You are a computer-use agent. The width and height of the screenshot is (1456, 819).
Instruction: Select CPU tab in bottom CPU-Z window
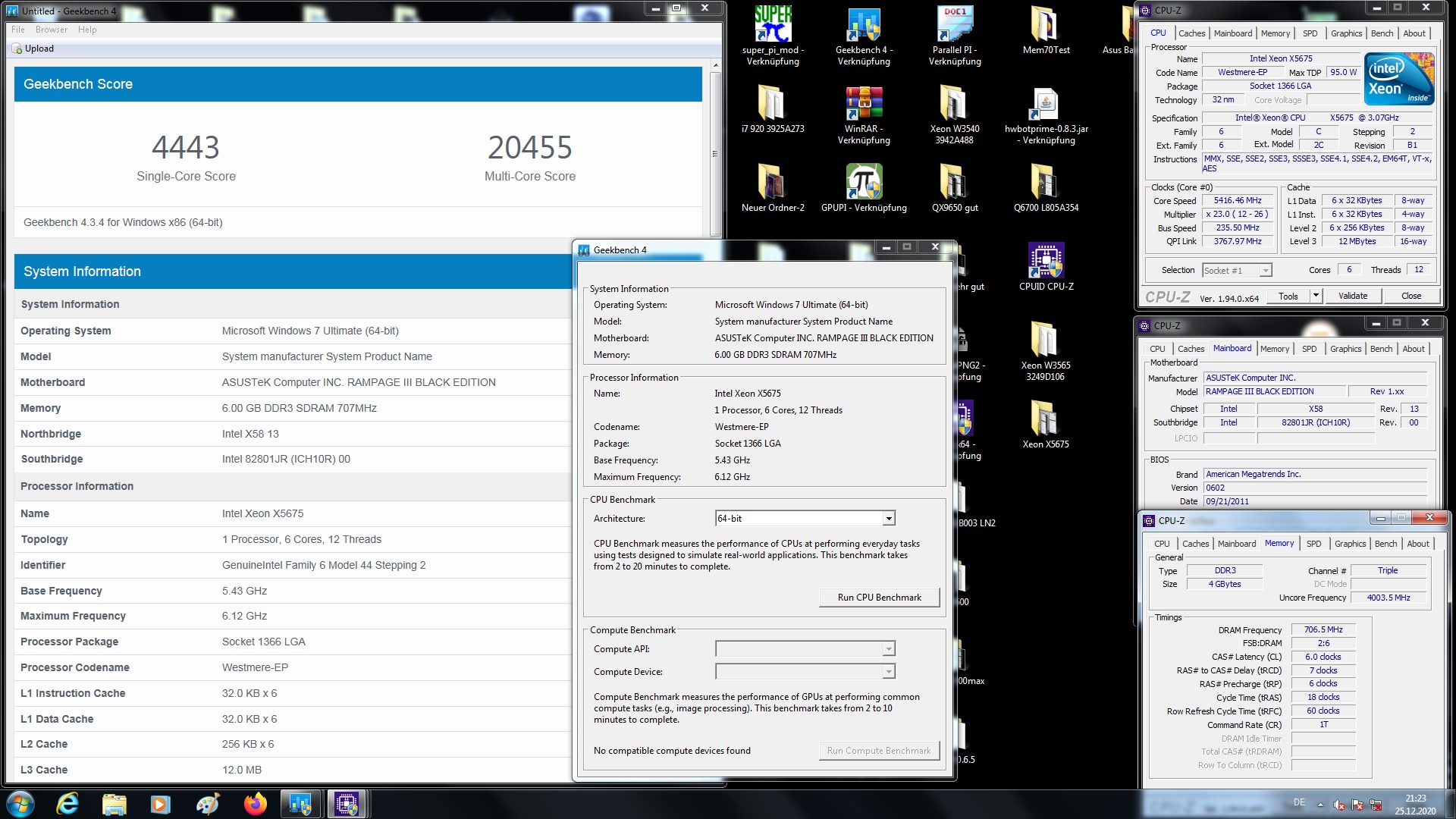point(1162,544)
